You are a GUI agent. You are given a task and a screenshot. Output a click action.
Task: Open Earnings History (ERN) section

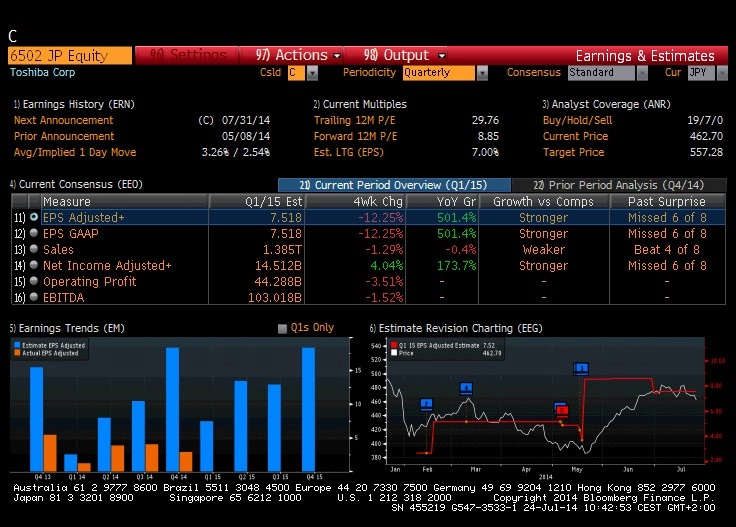pos(74,104)
